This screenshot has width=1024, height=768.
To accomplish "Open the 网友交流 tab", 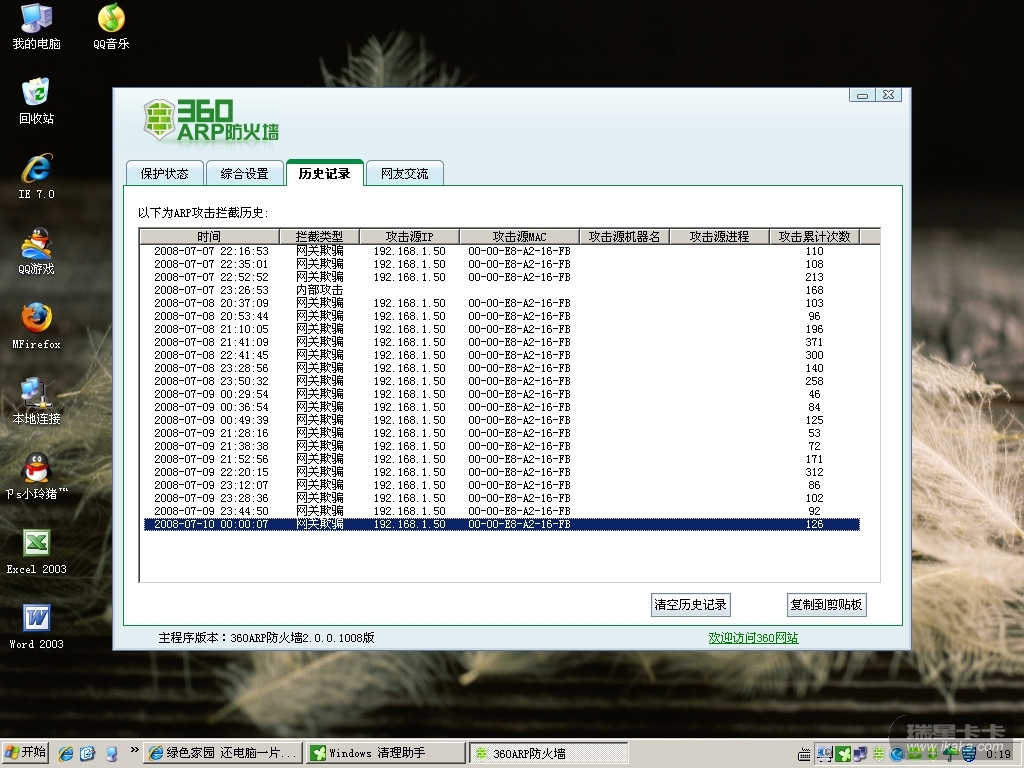I will 404,173.
